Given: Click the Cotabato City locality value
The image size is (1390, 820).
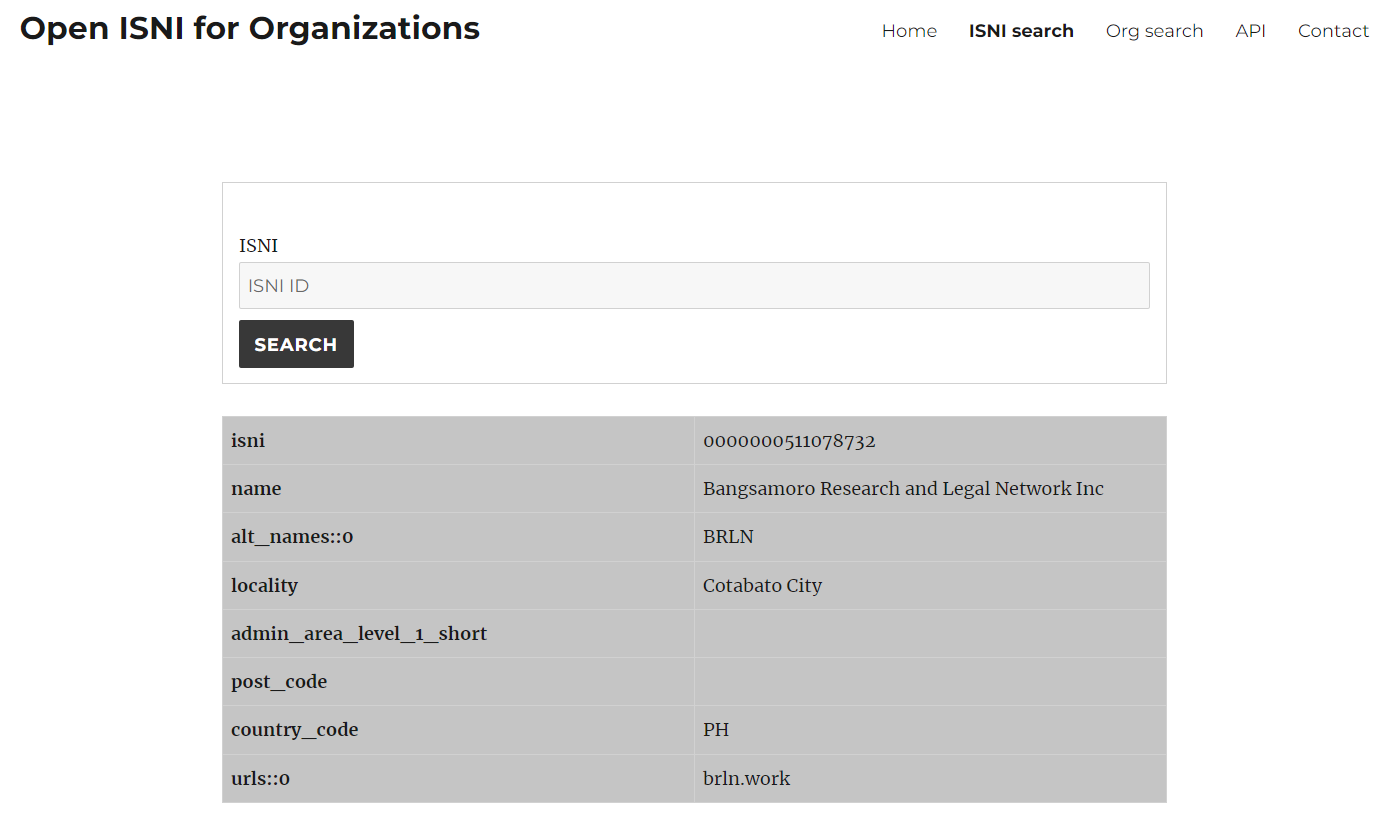Looking at the screenshot, I should [762, 585].
